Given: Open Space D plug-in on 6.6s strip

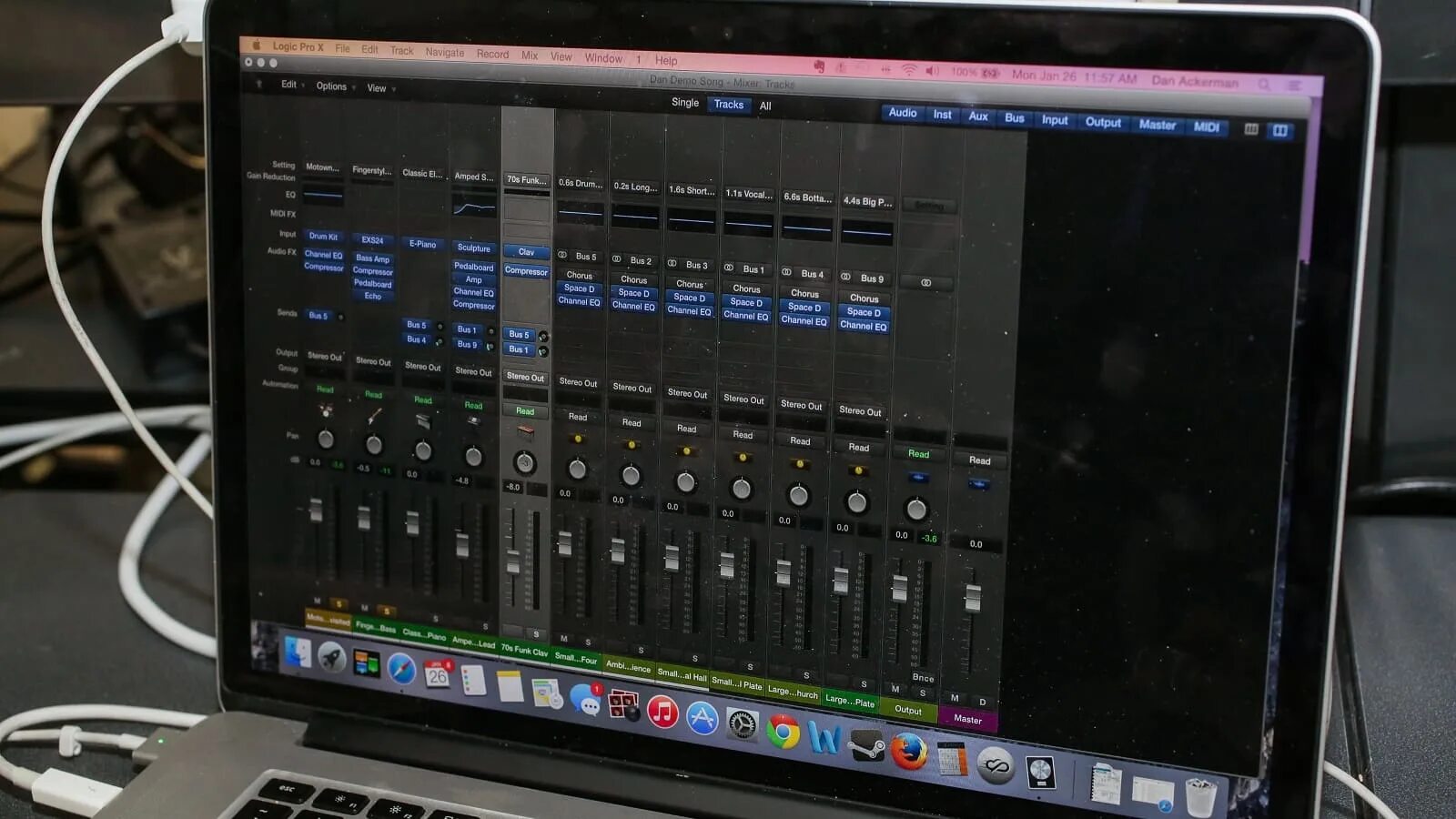Looking at the screenshot, I should 804,308.
